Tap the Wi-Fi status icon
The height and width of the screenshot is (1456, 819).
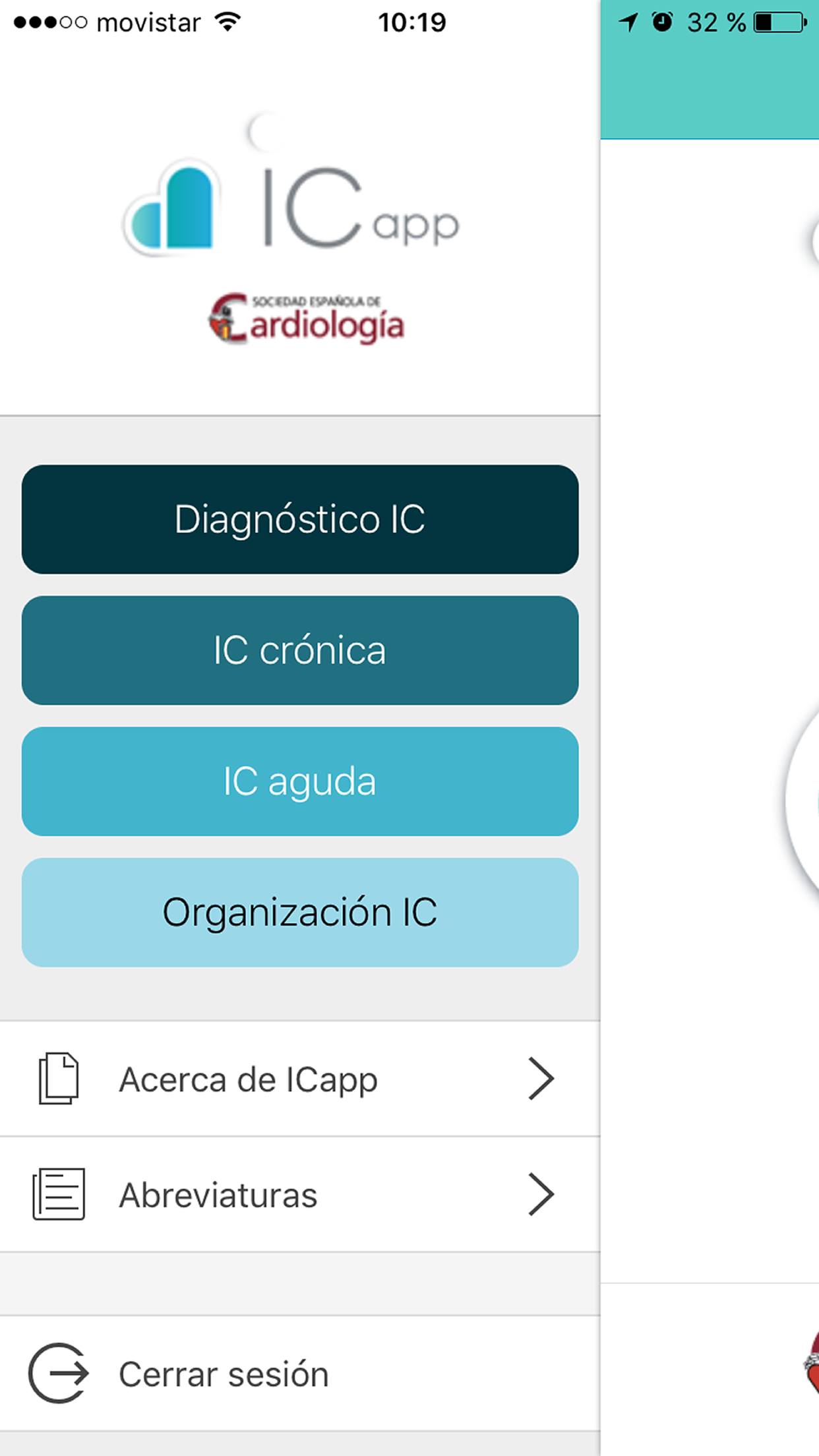click(228, 22)
